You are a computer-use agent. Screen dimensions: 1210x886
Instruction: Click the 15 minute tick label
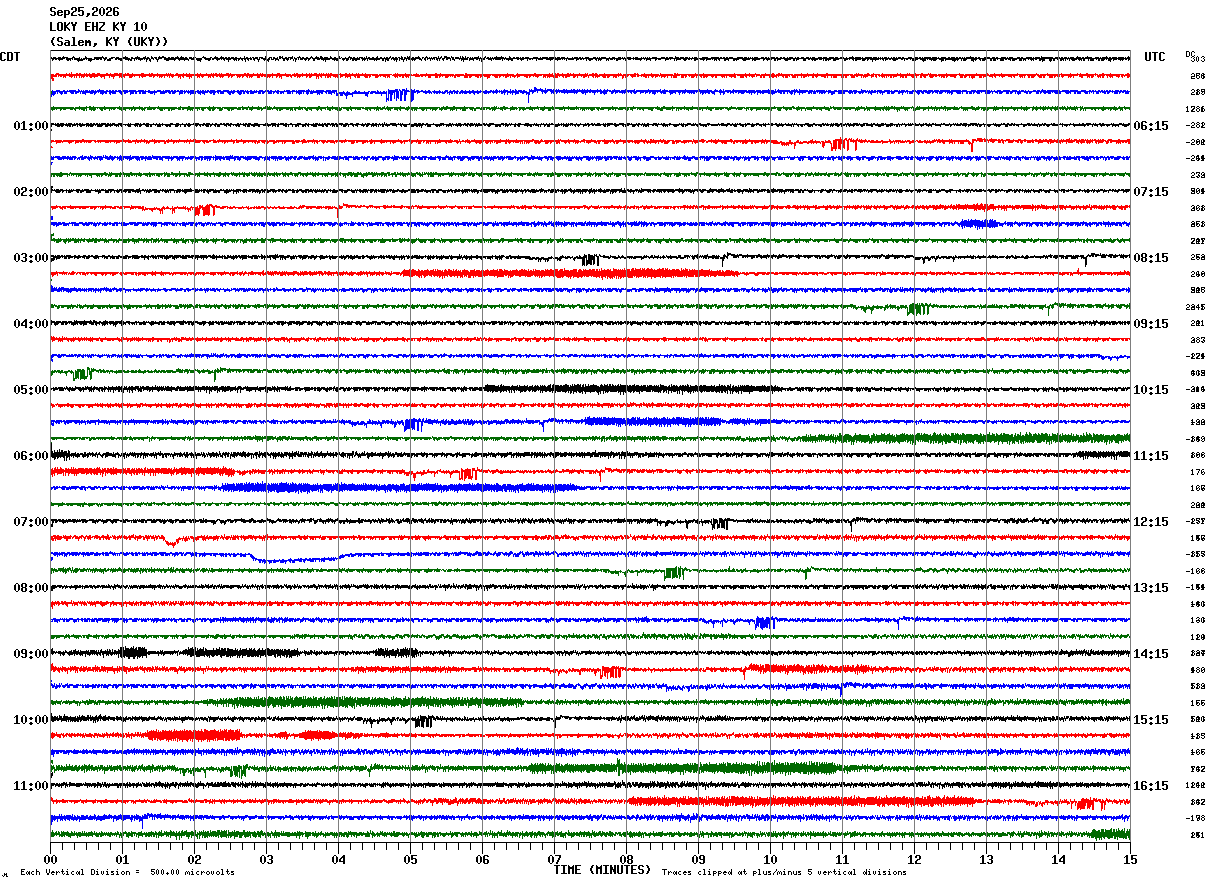click(1130, 859)
